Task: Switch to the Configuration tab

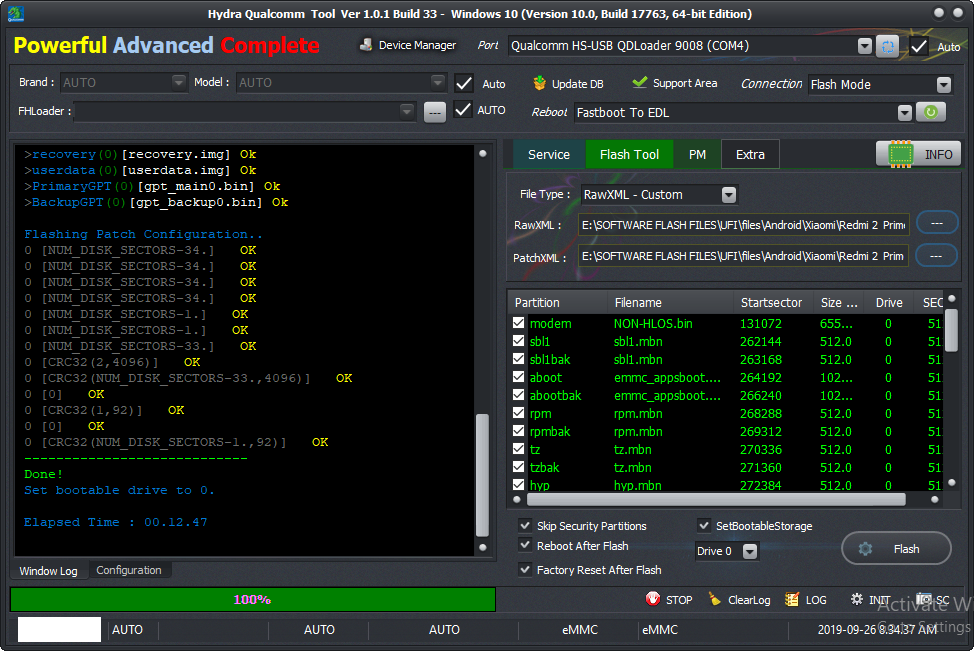Action: pyautogui.click(x=129, y=570)
